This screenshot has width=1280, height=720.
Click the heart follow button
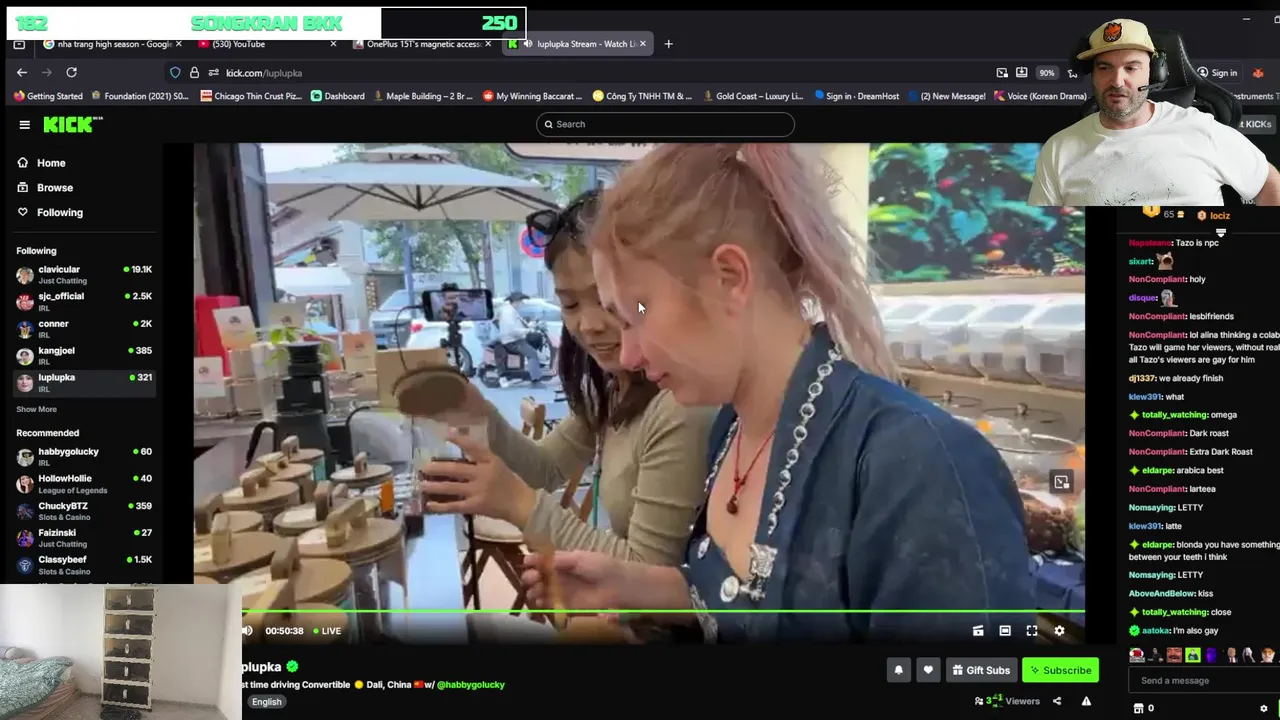(x=928, y=670)
